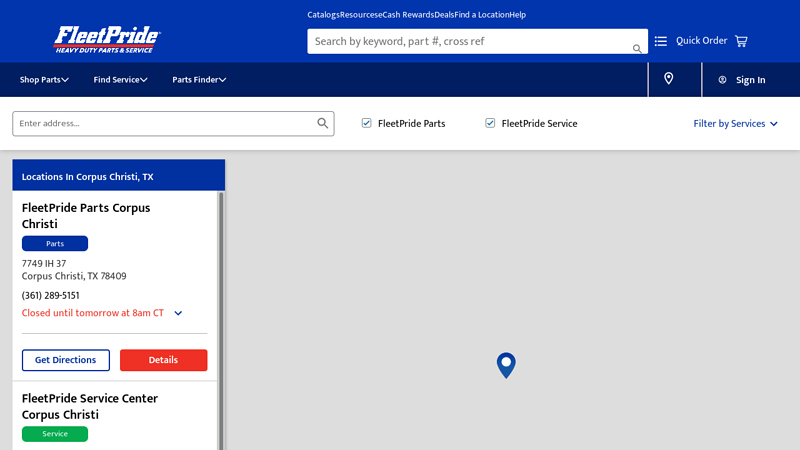Click the FleetPride logo
800x450 pixels.
tap(107, 40)
